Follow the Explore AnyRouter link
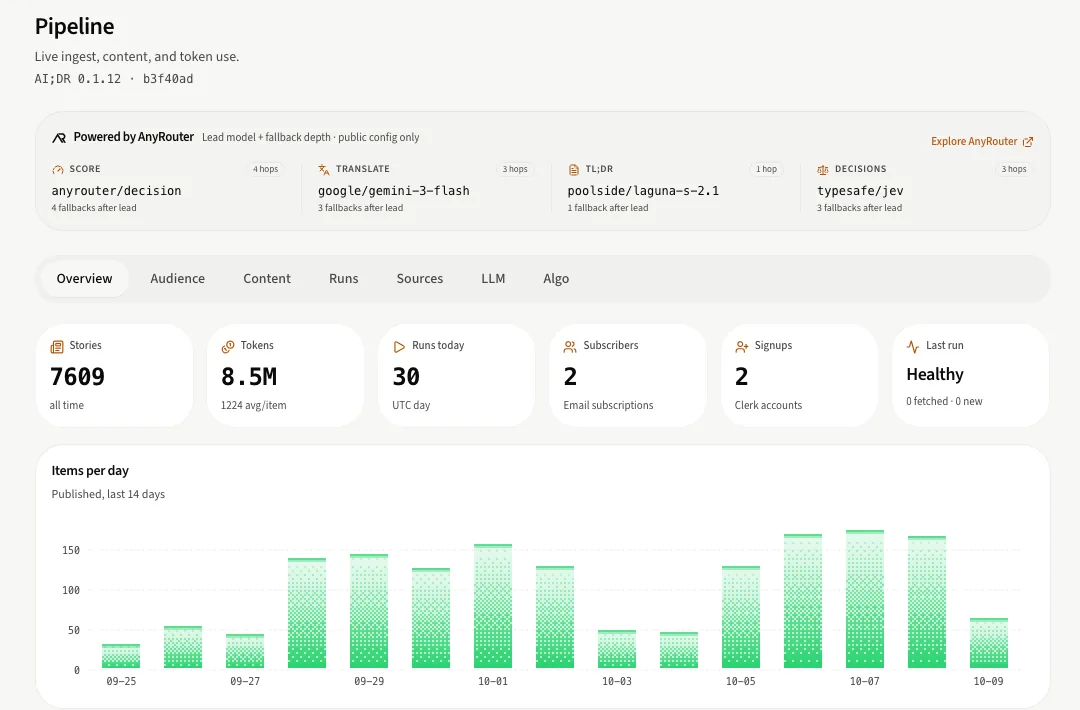Screen dimensions: 1080x710 982,141
